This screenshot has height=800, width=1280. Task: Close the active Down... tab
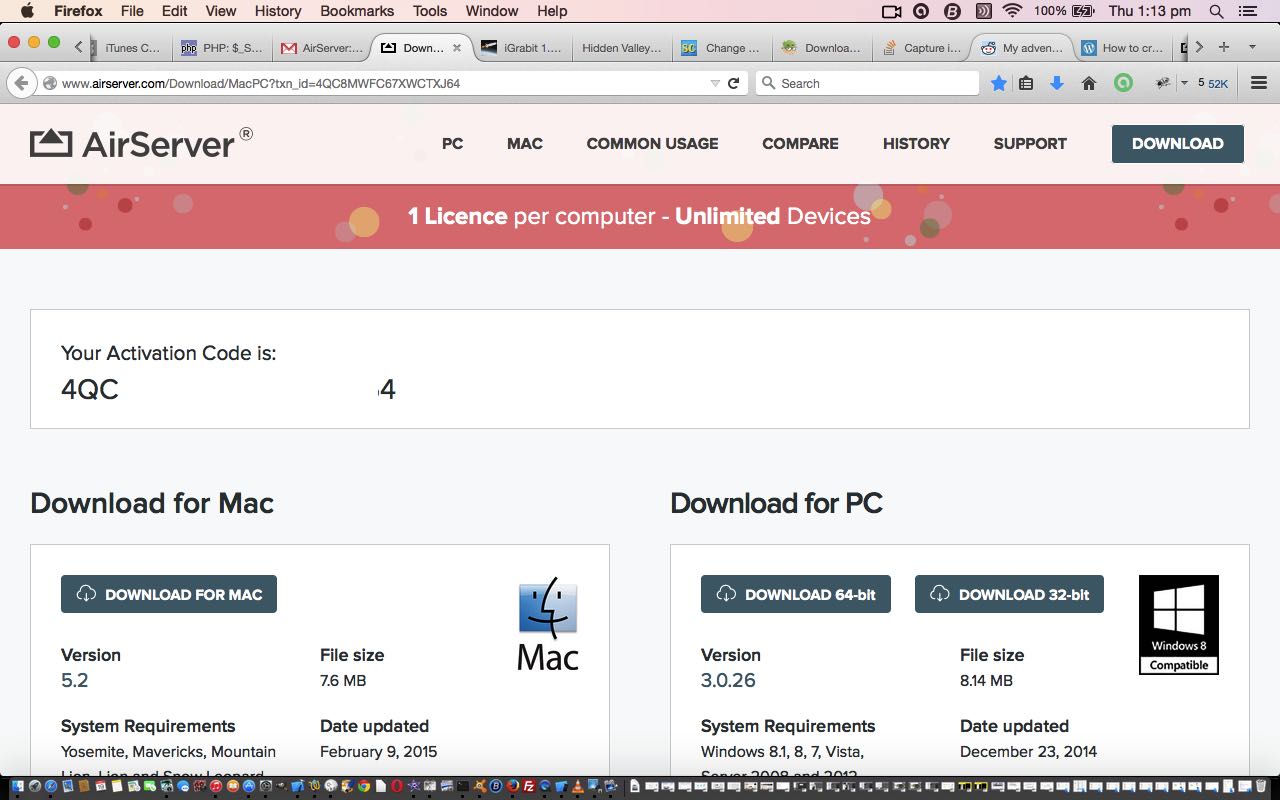pyautogui.click(x=457, y=47)
